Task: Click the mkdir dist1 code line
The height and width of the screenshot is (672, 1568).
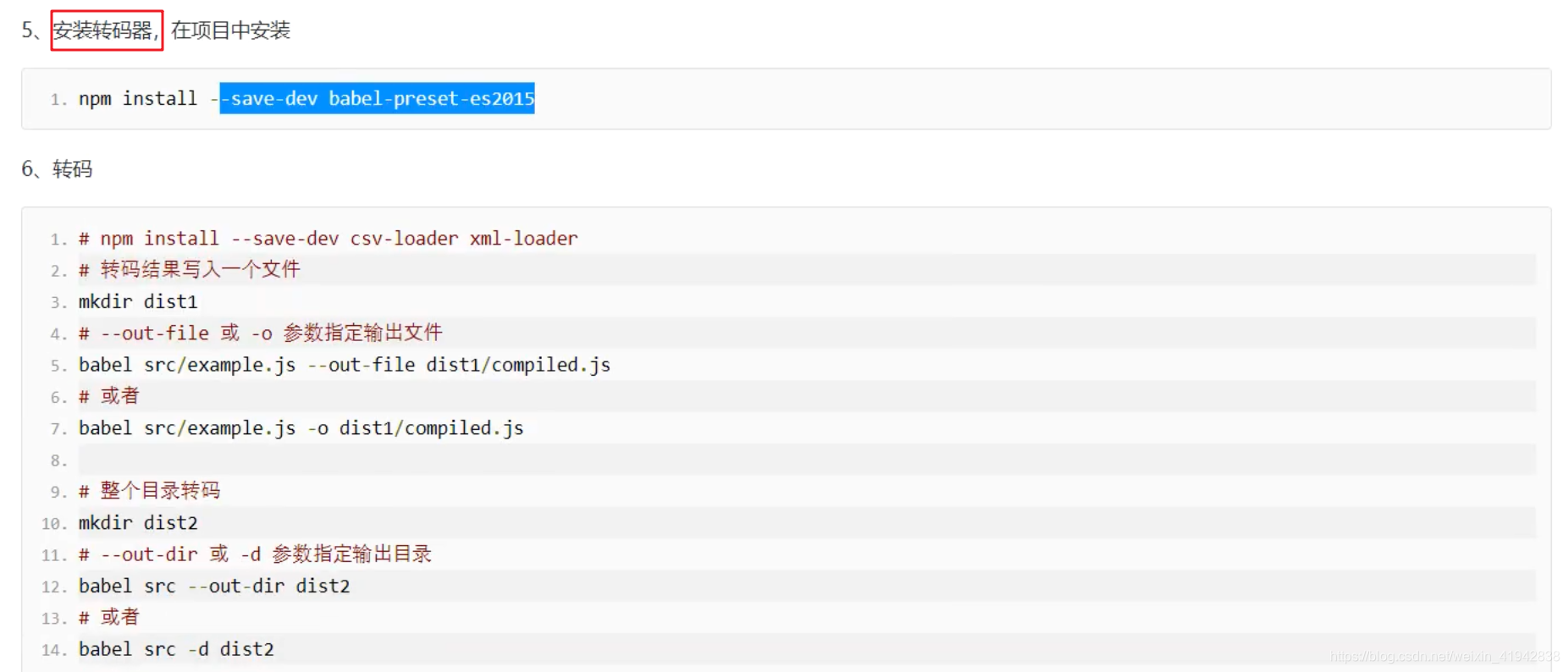Action: (x=138, y=301)
